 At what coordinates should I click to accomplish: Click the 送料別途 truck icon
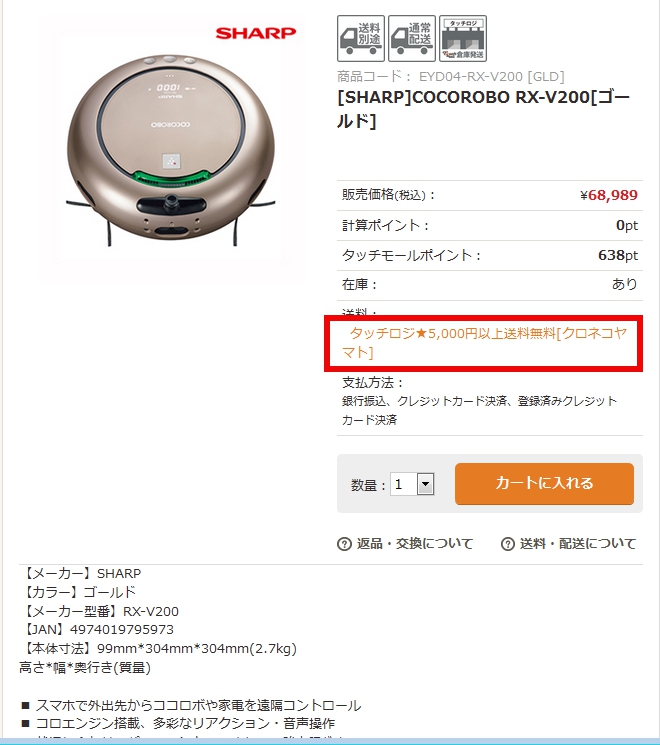[x=361, y=38]
